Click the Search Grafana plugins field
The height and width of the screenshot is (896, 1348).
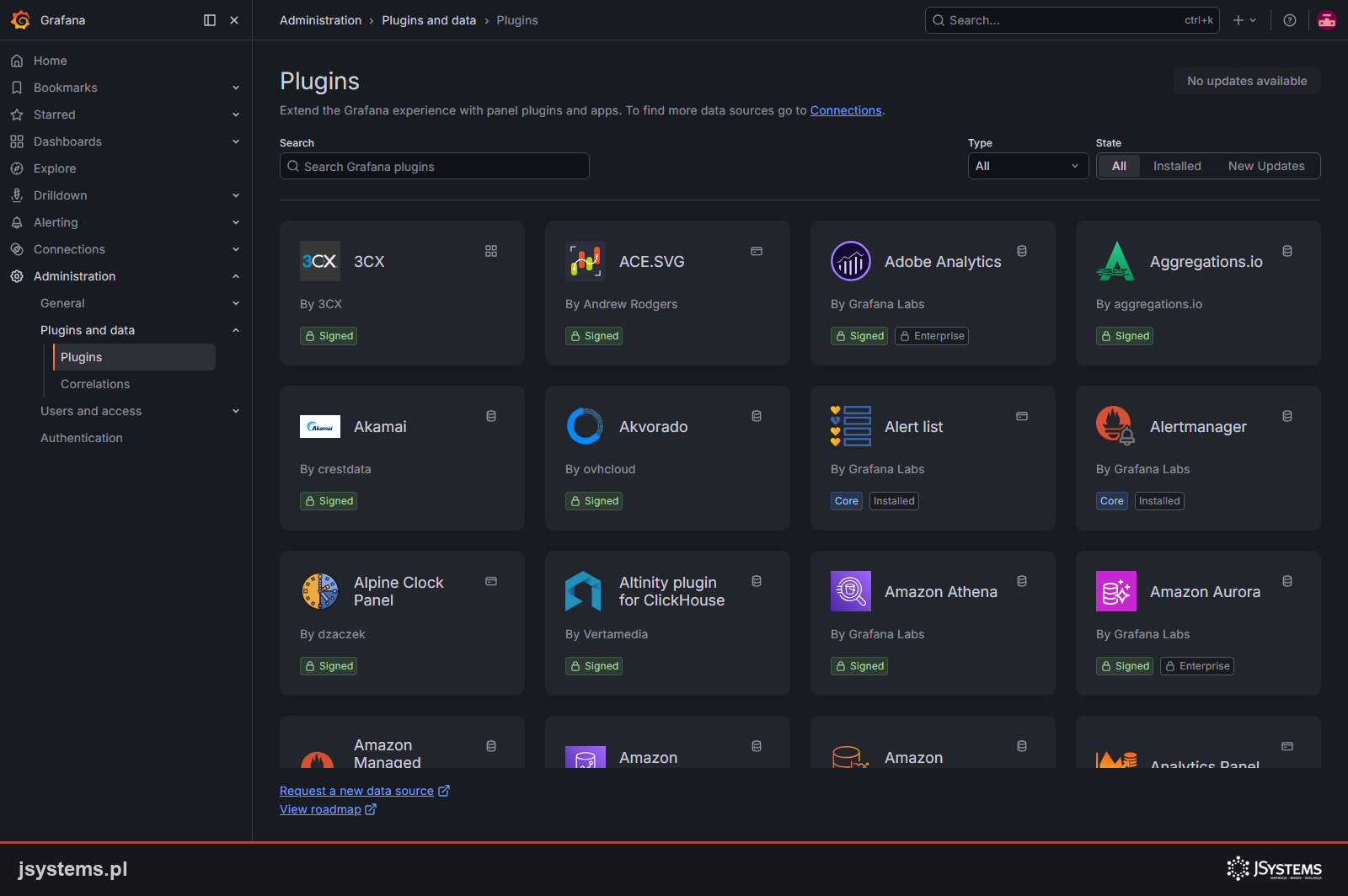pos(435,166)
